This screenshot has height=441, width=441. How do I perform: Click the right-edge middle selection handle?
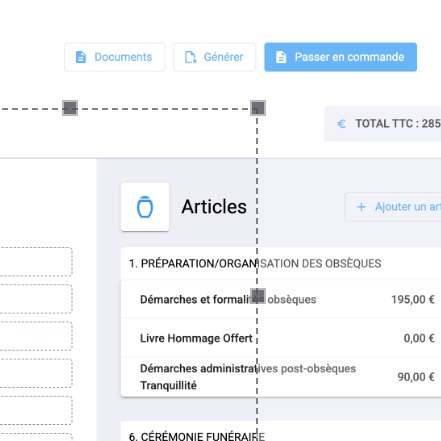coord(258,296)
